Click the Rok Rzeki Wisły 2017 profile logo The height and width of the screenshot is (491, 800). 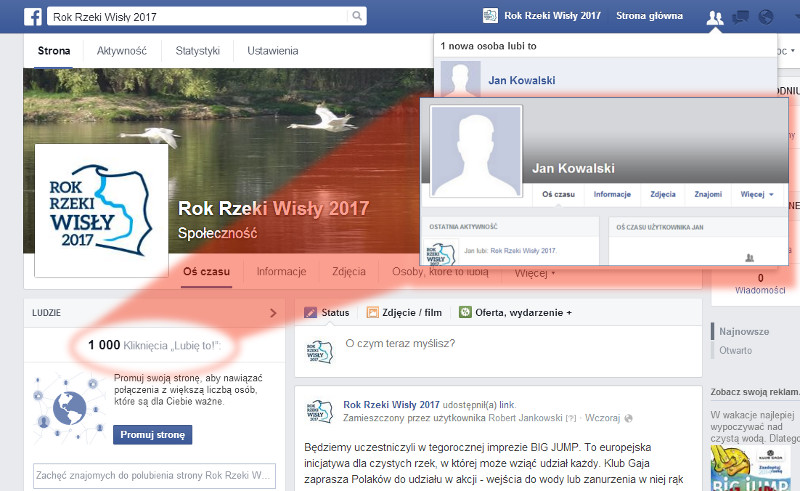(x=101, y=210)
